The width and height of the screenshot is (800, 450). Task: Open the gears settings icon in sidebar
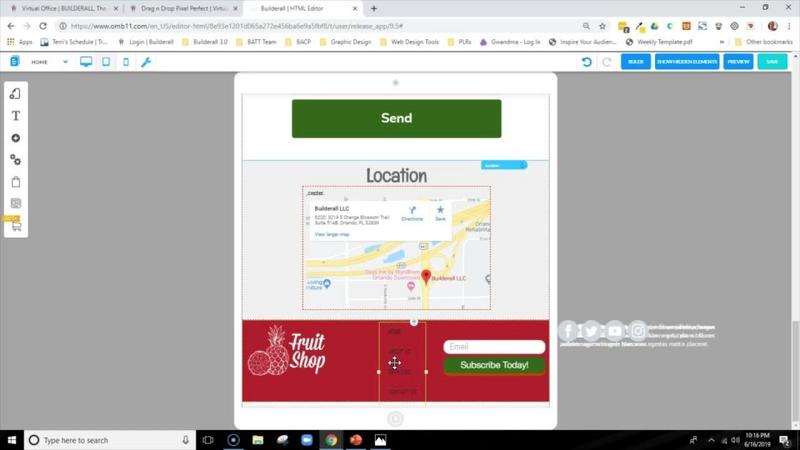(16, 160)
